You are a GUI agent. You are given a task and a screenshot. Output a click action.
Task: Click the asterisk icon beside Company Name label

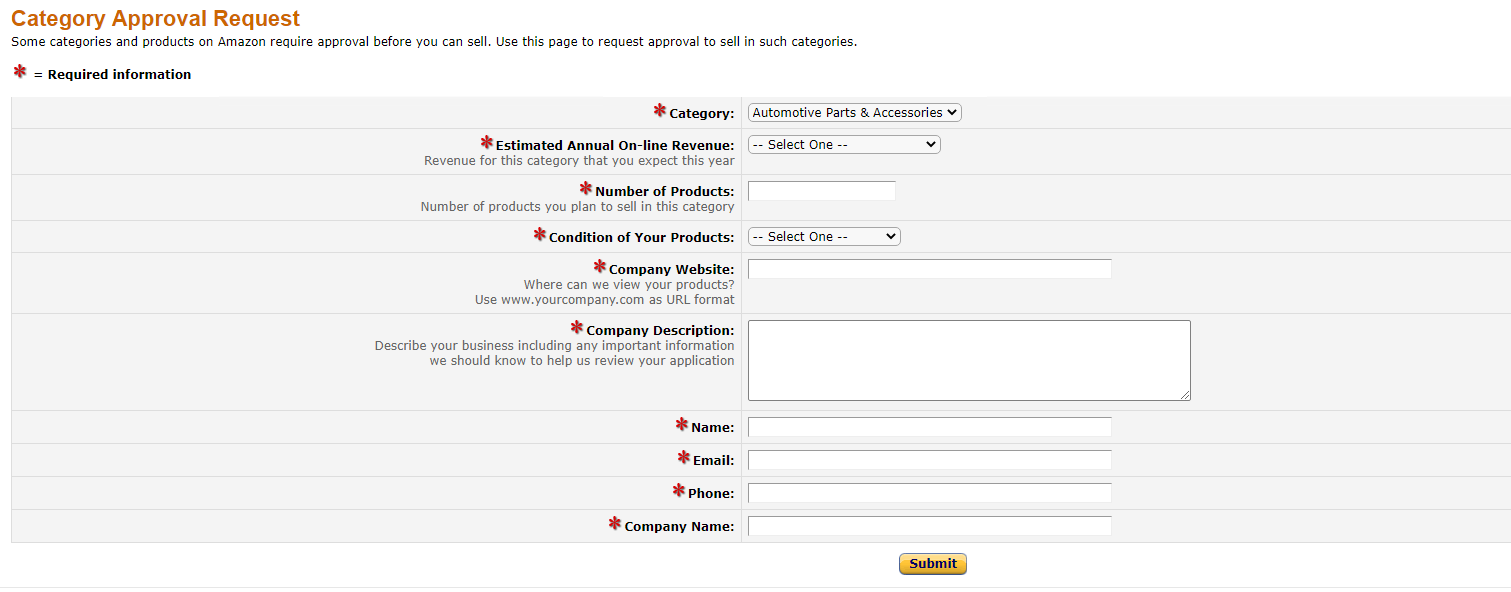click(615, 523)
